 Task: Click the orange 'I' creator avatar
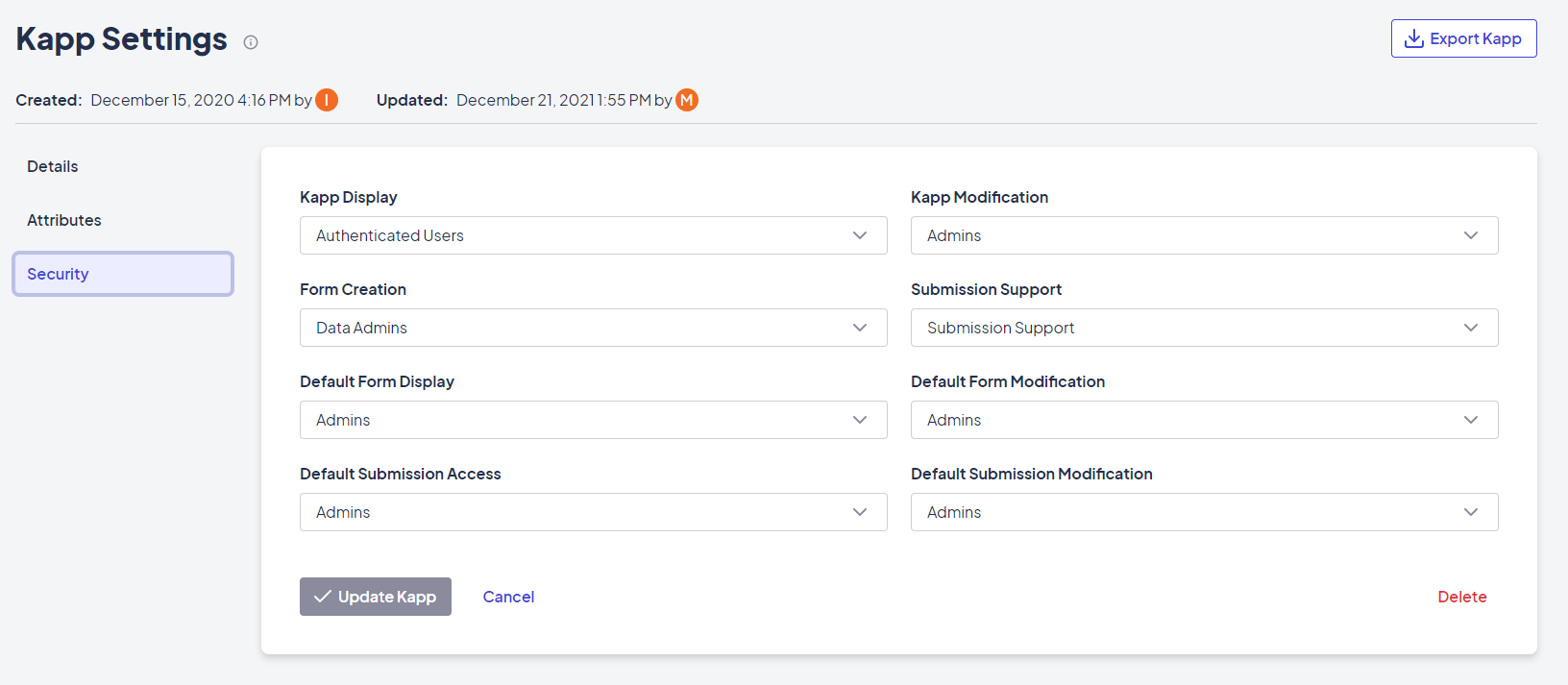[x=327, y=100]
